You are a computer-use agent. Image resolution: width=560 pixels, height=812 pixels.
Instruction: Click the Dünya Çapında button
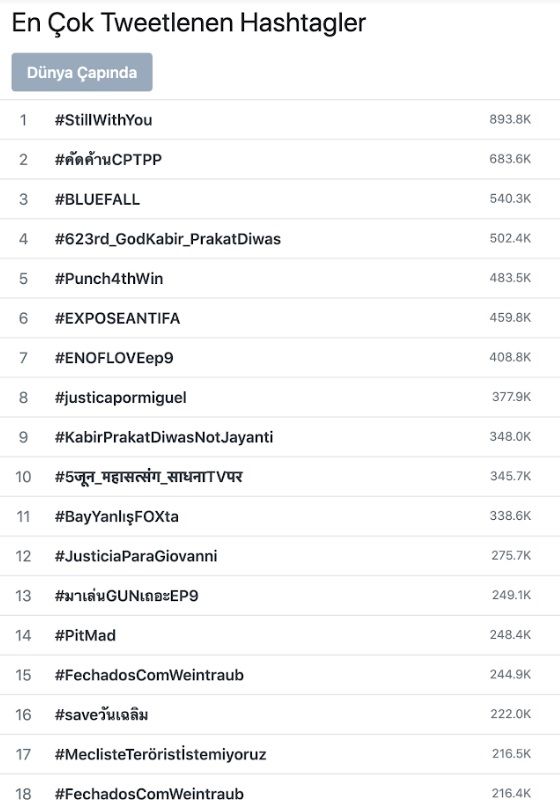point(82,72)
